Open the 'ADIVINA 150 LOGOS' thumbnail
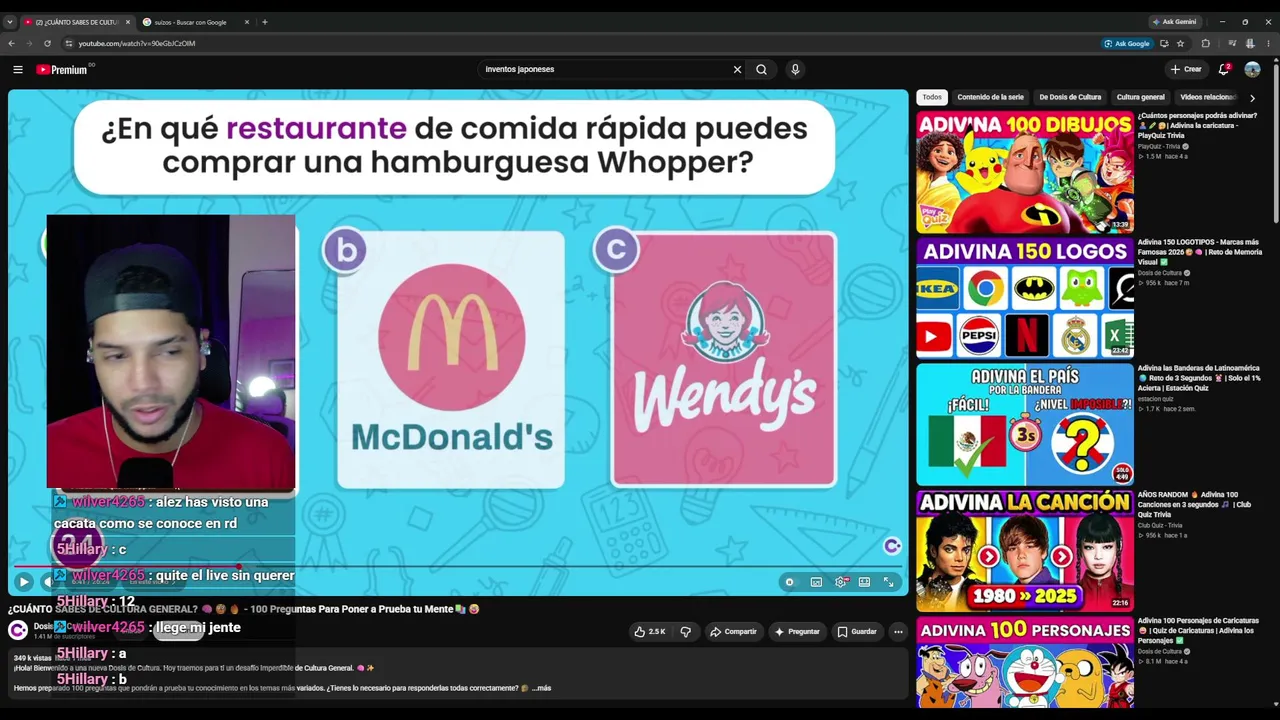 click(1025, 298)
